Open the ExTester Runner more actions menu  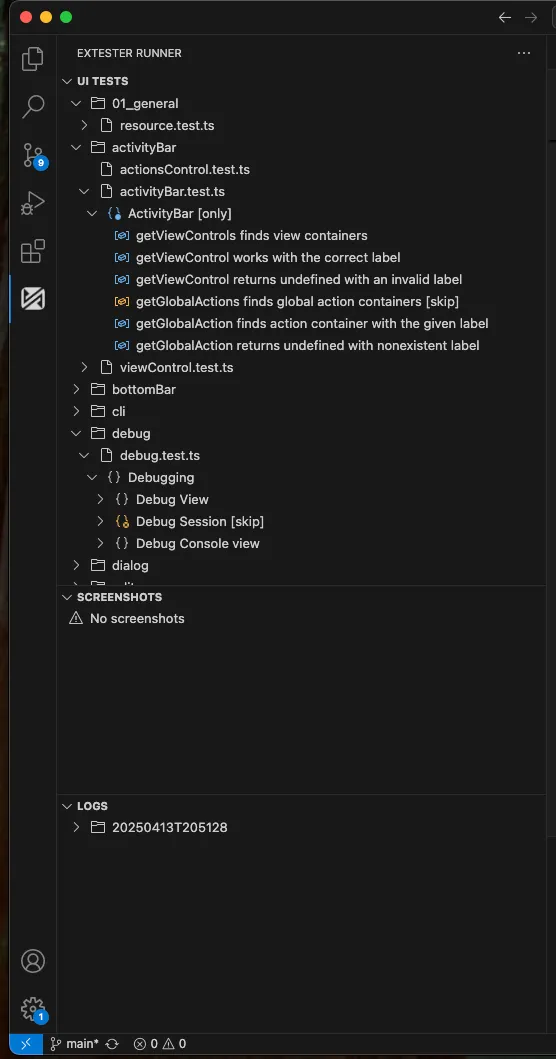[524, 53]
